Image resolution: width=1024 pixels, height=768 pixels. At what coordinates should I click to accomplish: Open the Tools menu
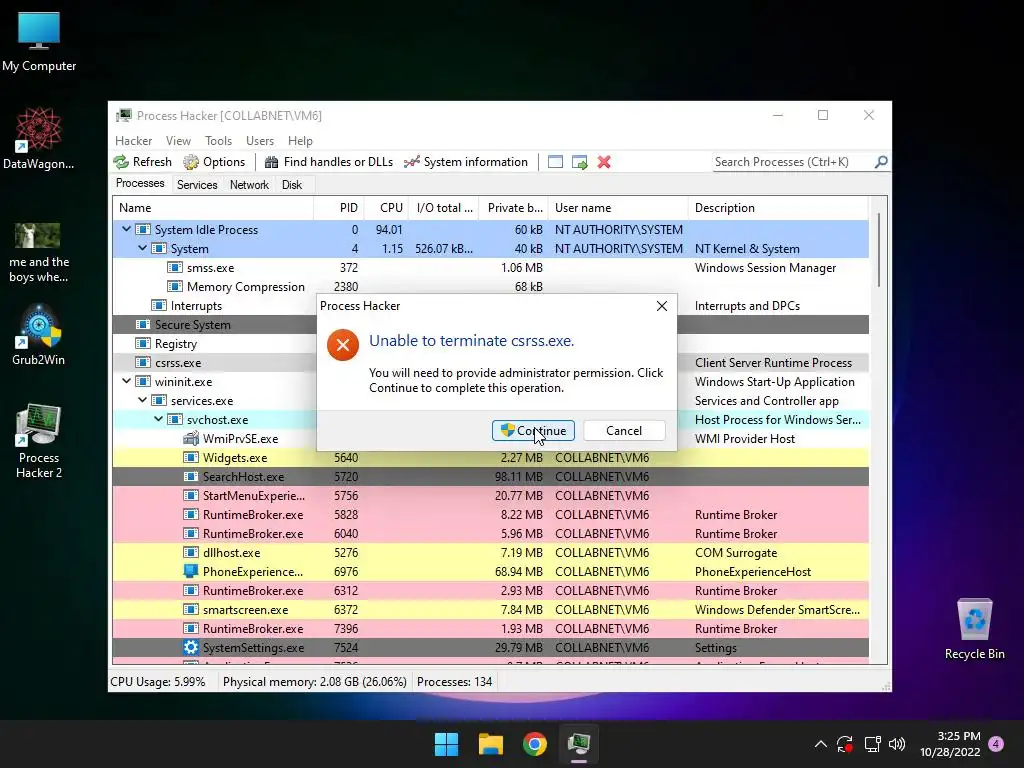click(x=218, y=140)
